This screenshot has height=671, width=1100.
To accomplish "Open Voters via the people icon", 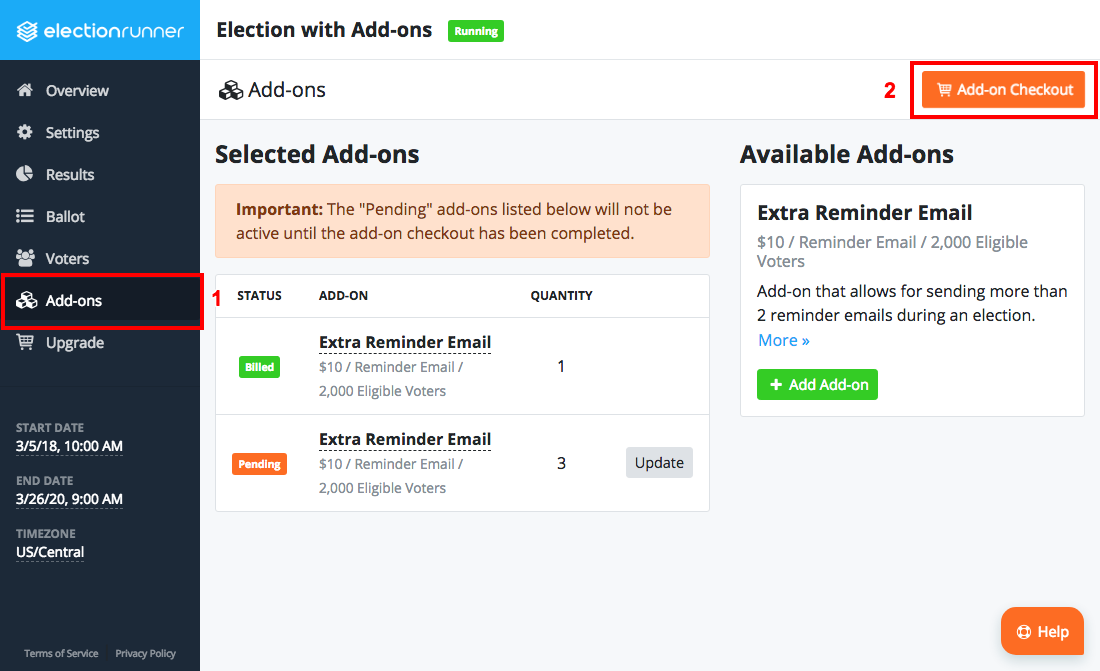I will 27,257.
